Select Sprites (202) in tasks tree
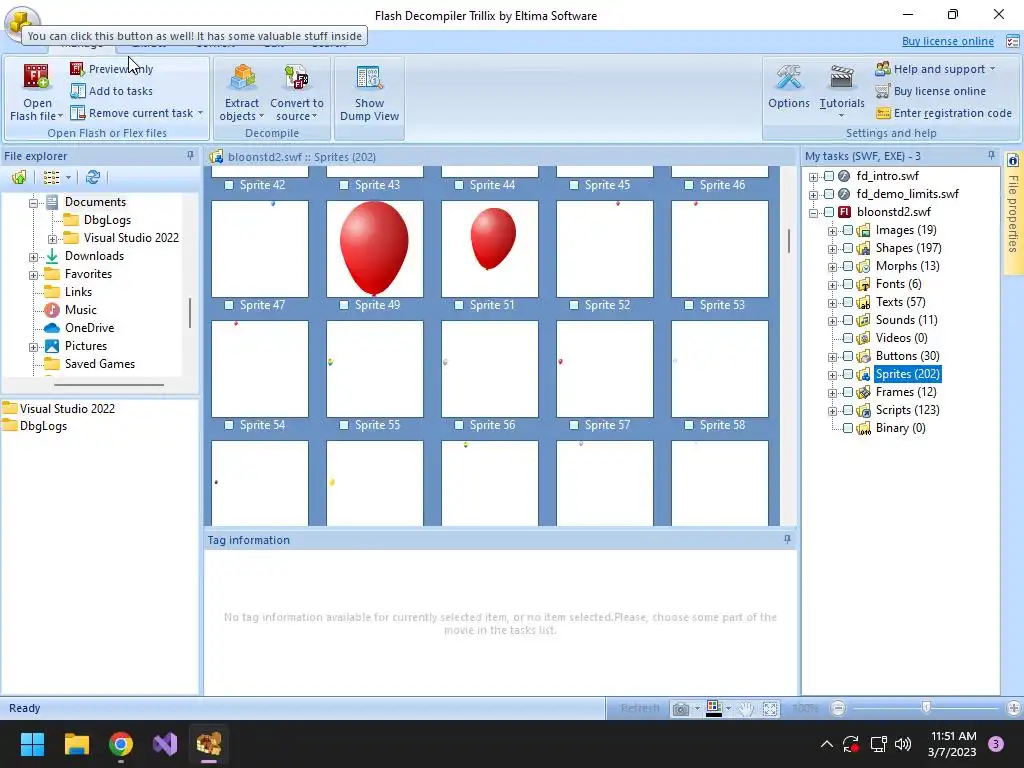Image resolution: width=1024 pixels, height=768 pixels. 907,374
